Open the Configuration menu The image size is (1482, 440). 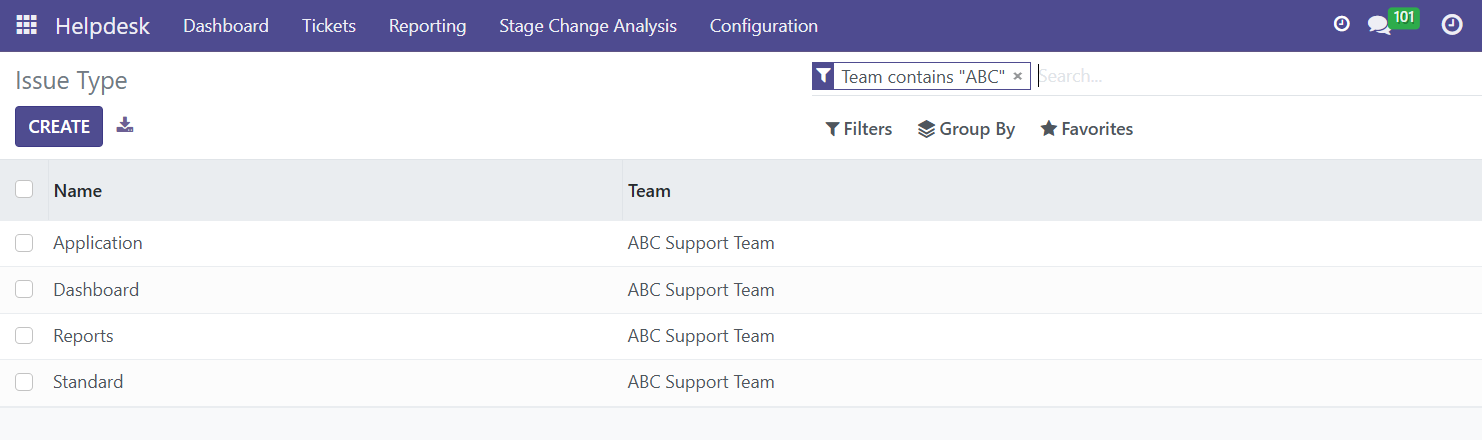pyautogui.click(x=763, y=26)
